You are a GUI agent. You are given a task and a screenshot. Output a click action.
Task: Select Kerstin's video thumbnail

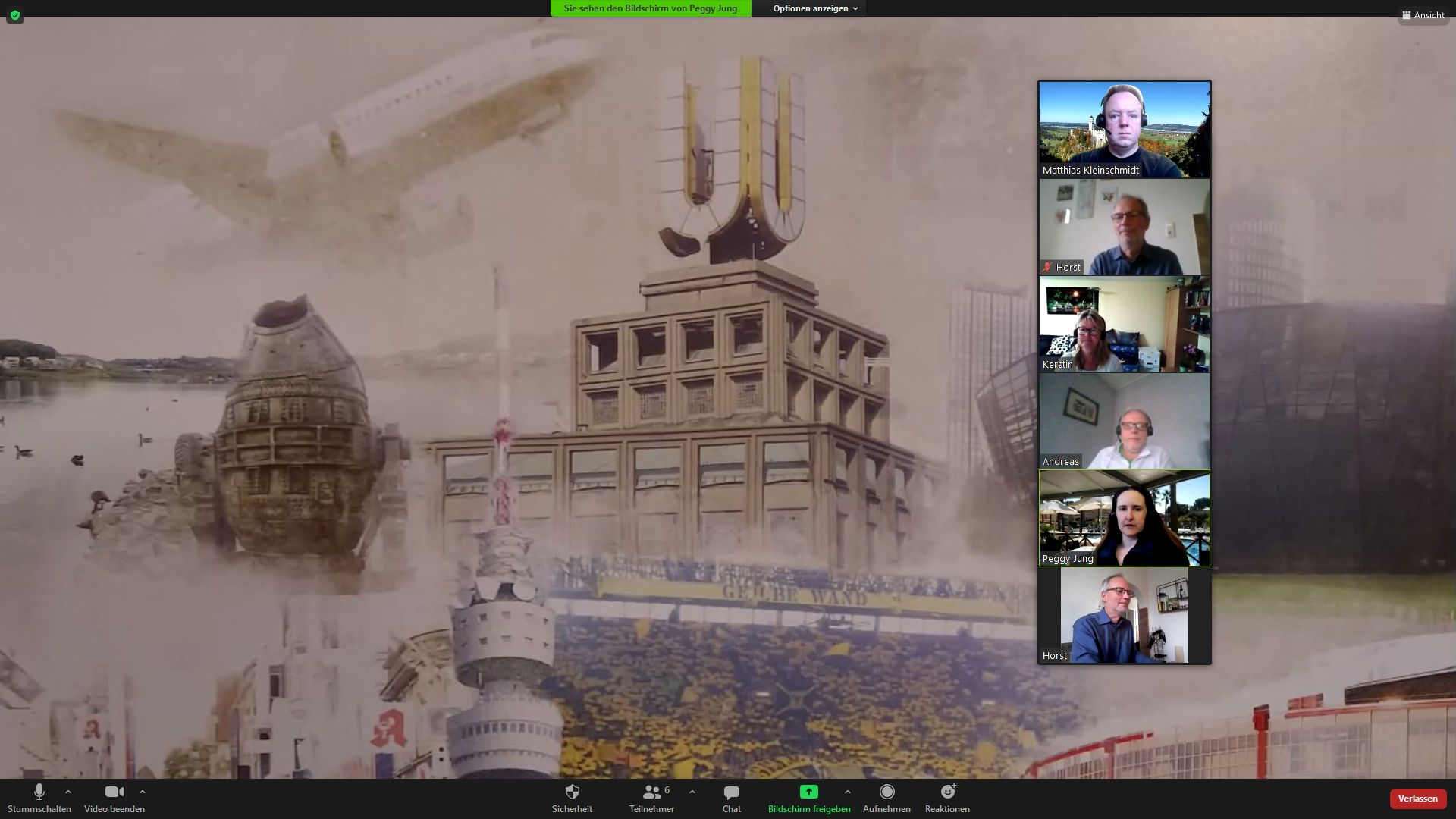[1124, 324]
